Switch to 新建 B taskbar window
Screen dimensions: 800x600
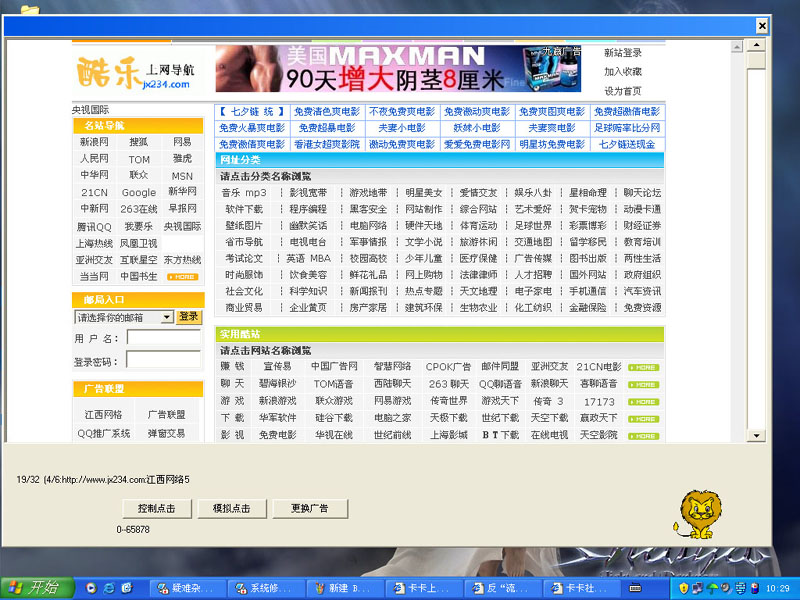[345, 588]
